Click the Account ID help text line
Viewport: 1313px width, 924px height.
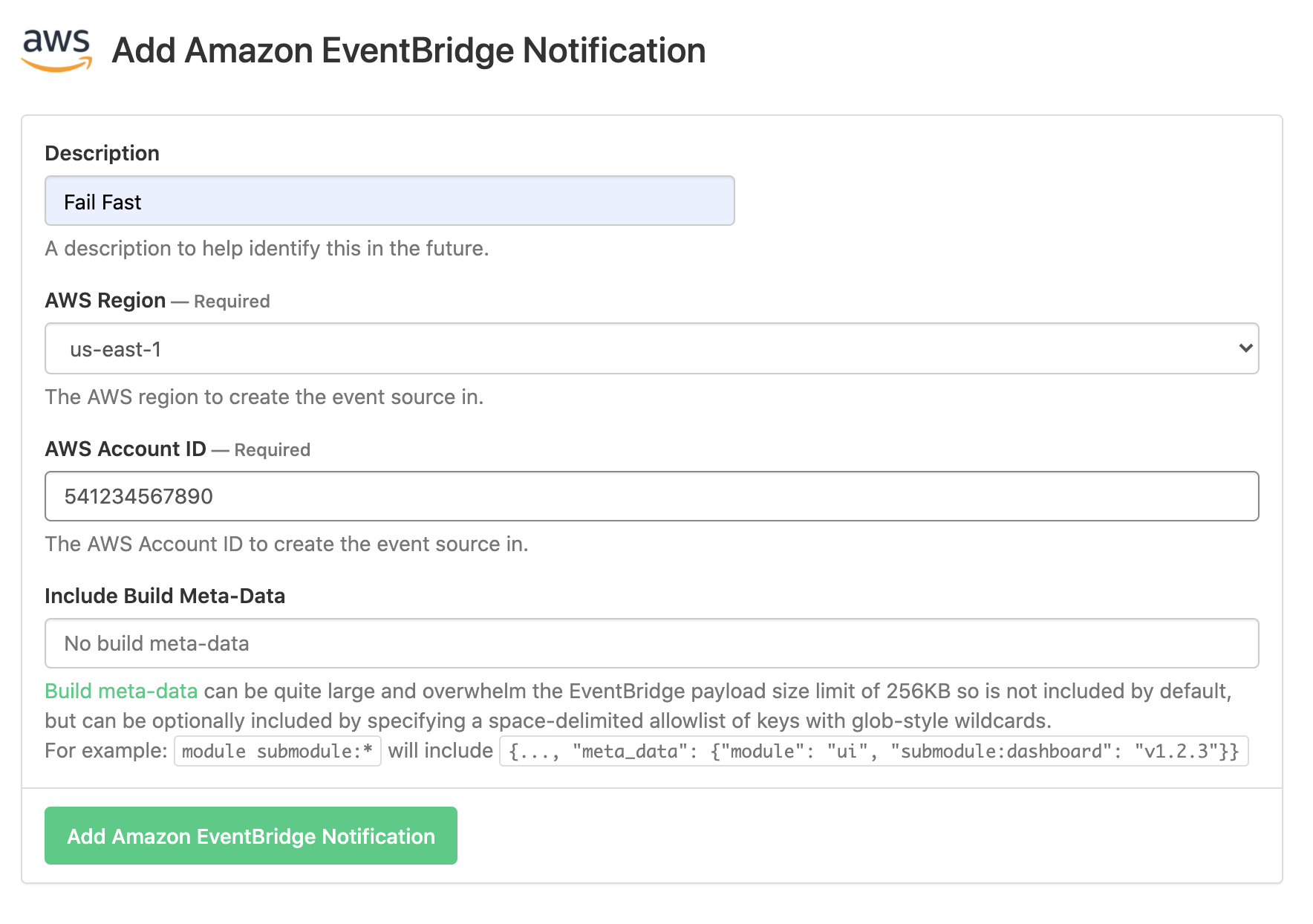286,544
